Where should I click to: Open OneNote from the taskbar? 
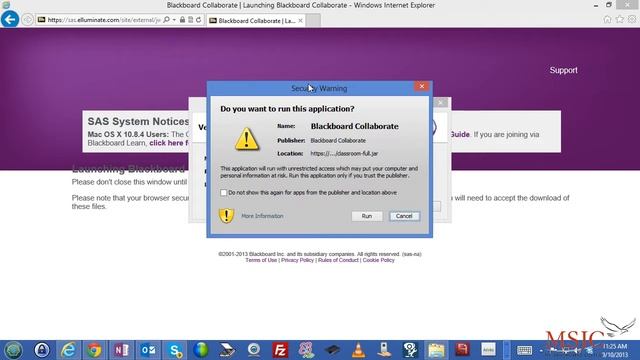[121, 350]
